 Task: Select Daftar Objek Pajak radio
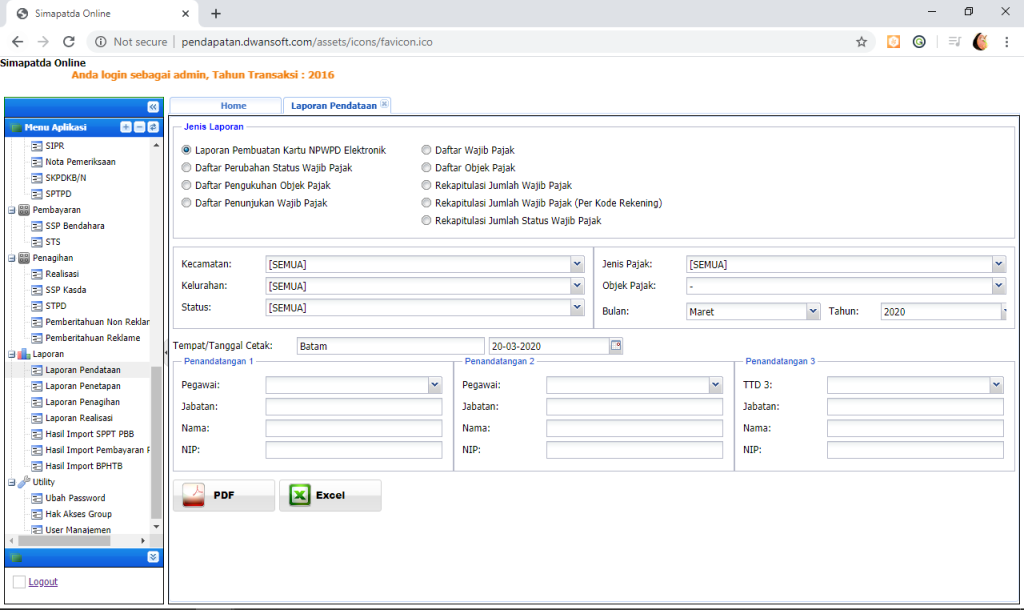pos(426,168)
